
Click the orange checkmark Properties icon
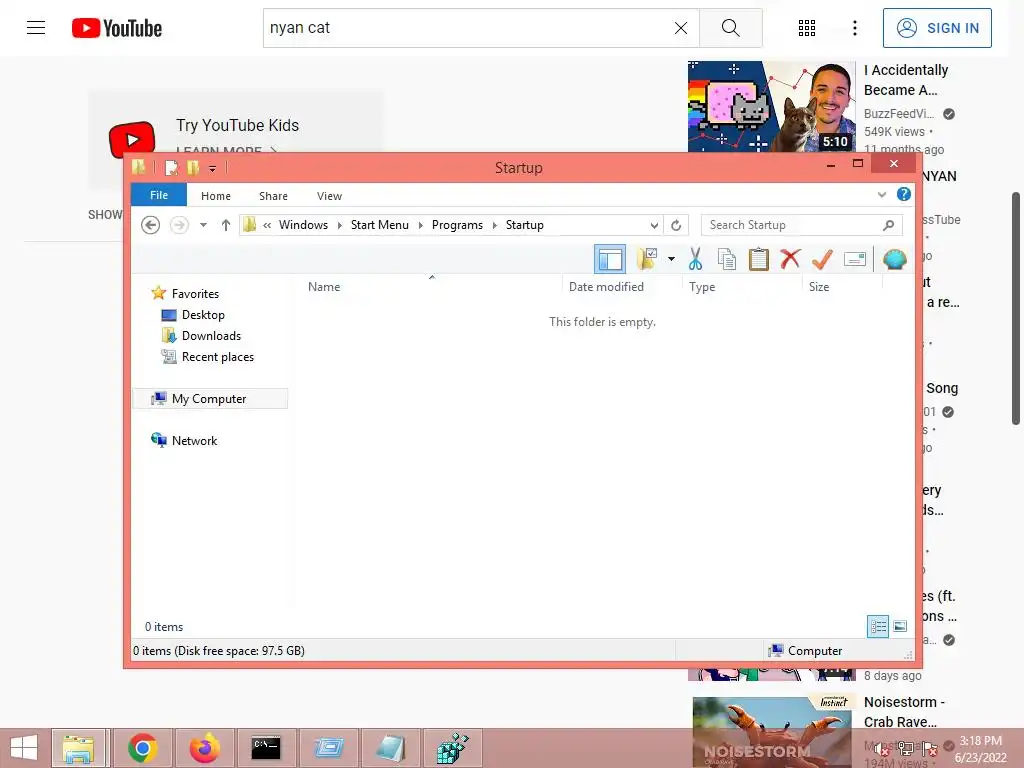tap(822, 259)
